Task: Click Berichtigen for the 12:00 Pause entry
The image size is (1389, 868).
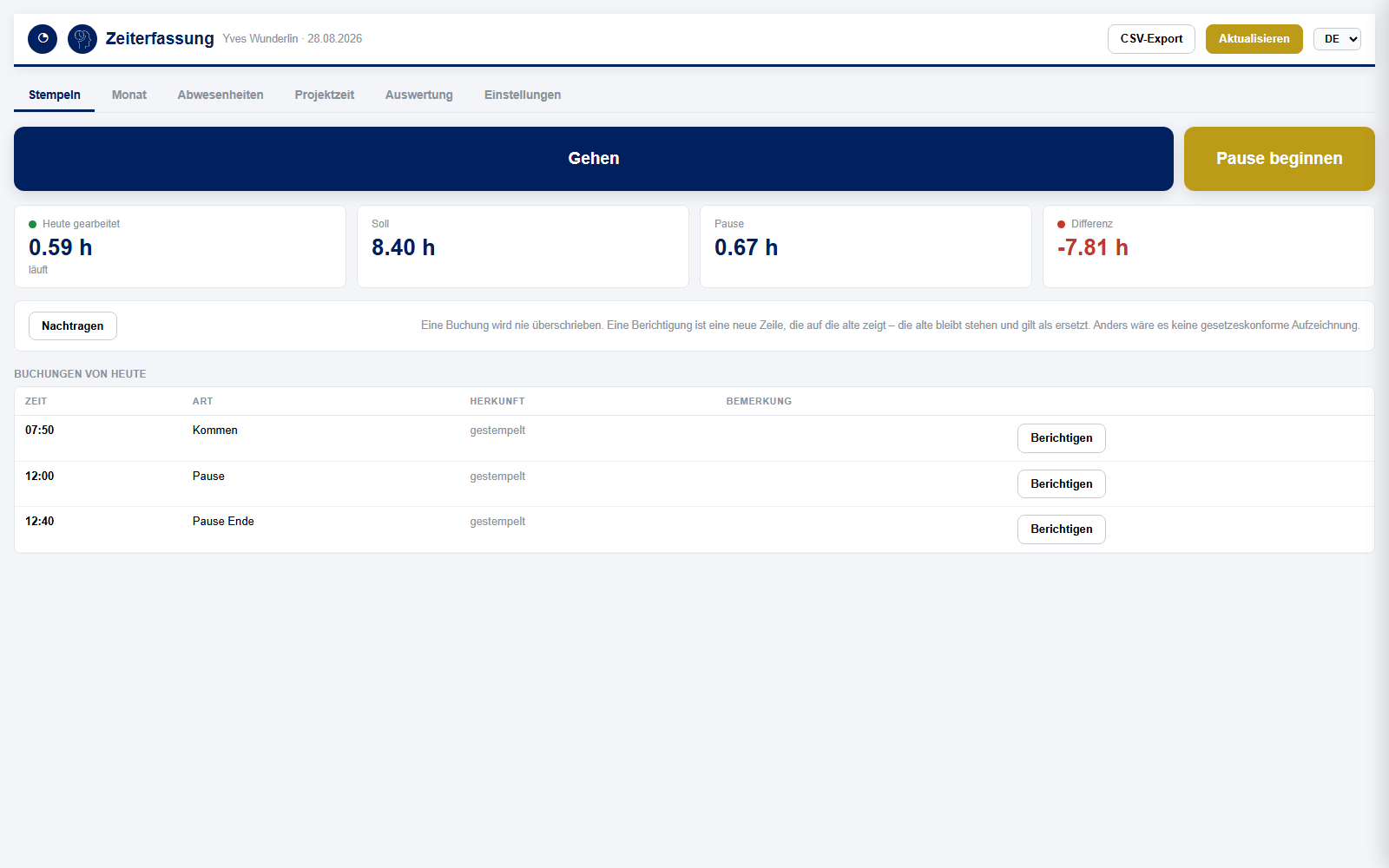Action: click(1062, 484)
